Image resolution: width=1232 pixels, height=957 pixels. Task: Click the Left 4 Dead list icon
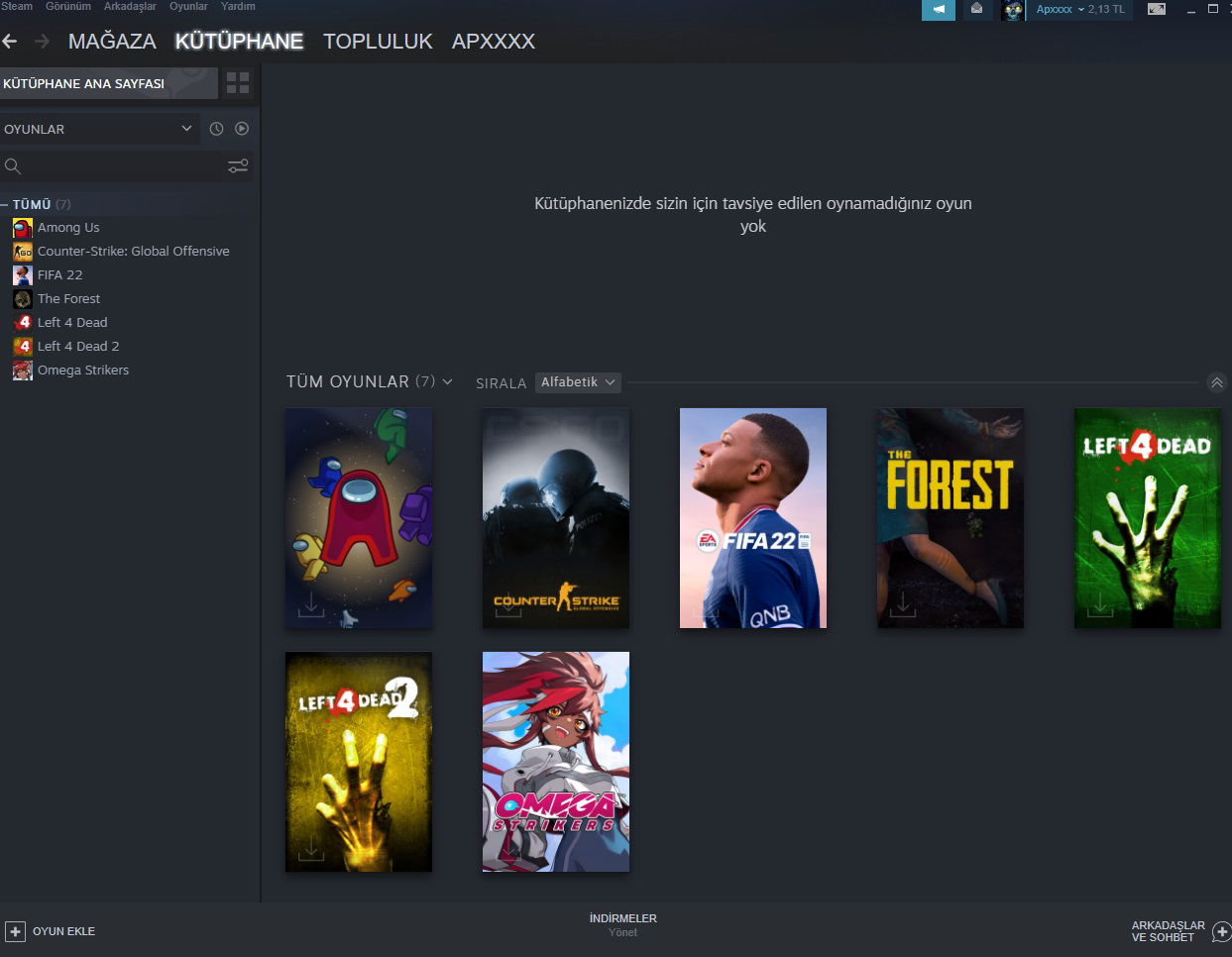(x=22, y=323)
